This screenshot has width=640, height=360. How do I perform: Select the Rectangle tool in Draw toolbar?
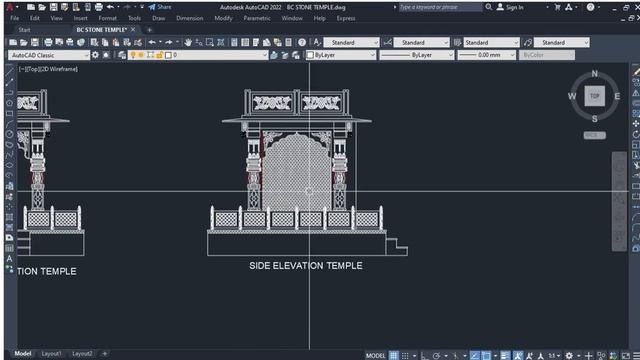pos(10,113)
